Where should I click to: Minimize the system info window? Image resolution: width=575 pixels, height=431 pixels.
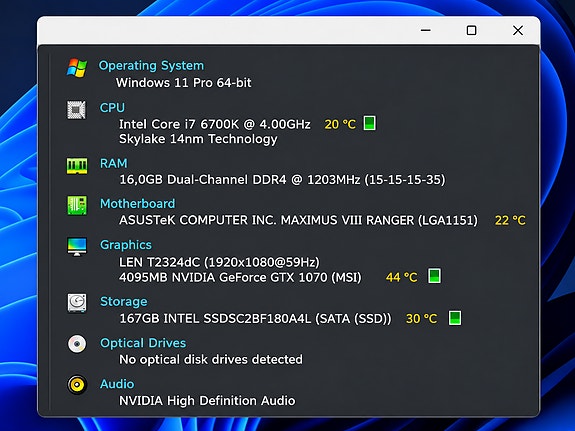(426, 30)
